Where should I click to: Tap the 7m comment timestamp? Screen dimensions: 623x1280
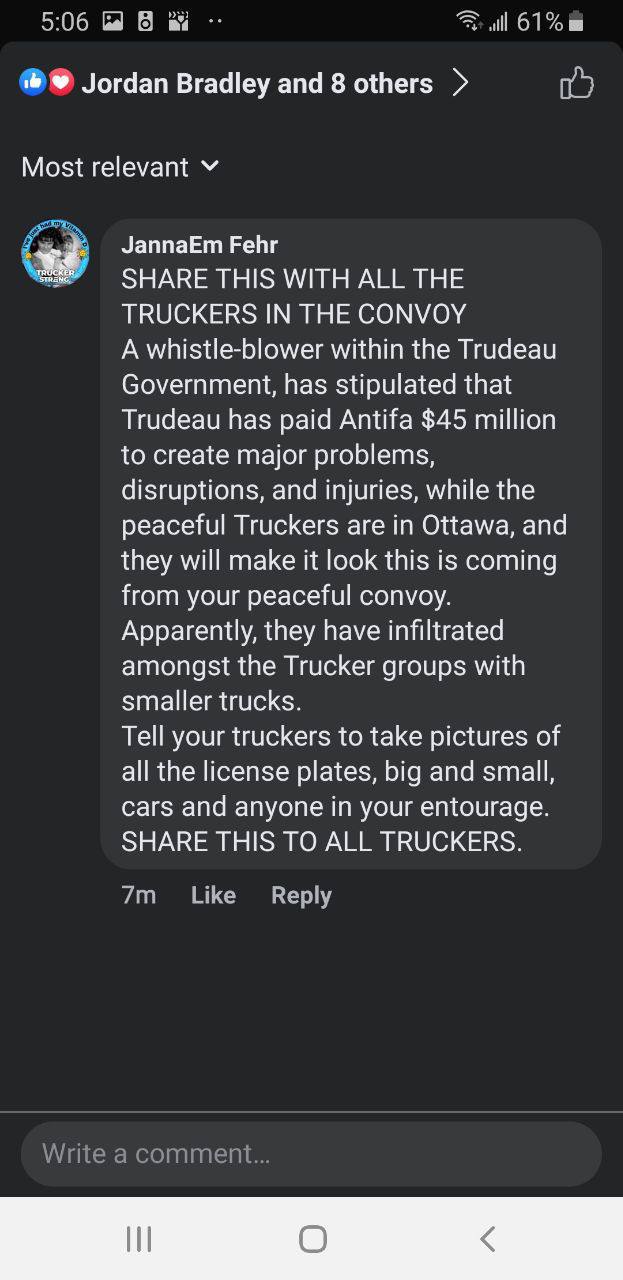pyautogui.click(x=138, y=895)
